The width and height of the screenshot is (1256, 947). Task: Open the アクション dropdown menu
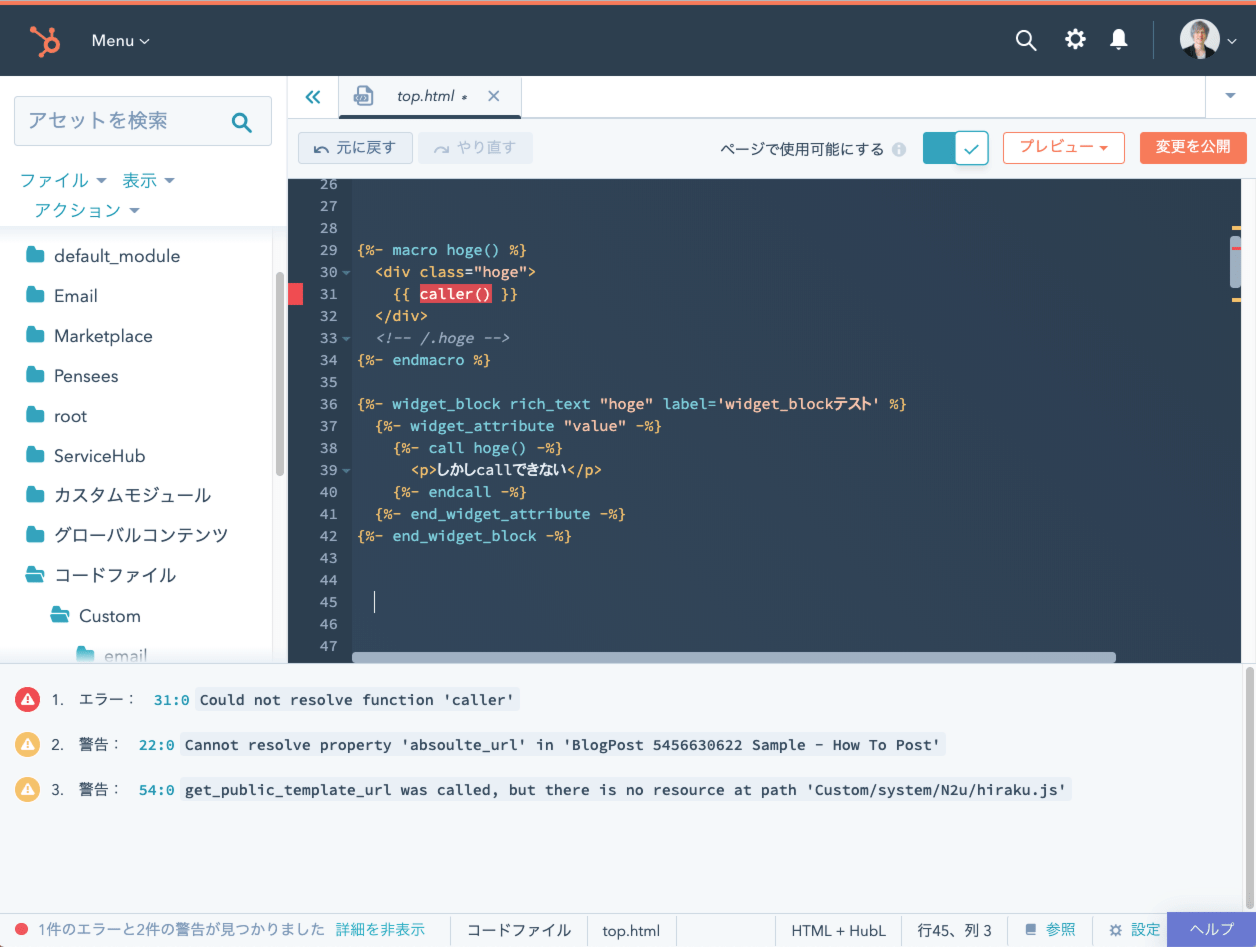(87, 211)
